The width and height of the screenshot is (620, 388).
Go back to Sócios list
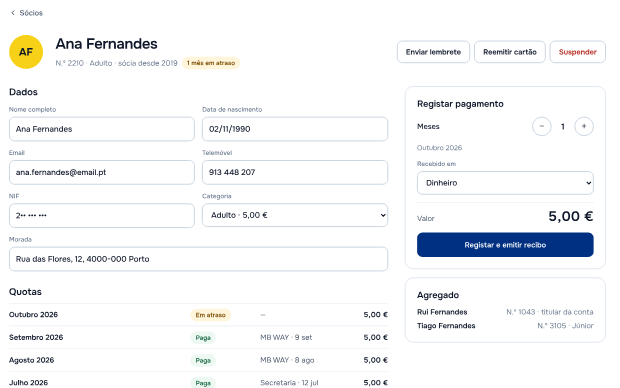26,13
